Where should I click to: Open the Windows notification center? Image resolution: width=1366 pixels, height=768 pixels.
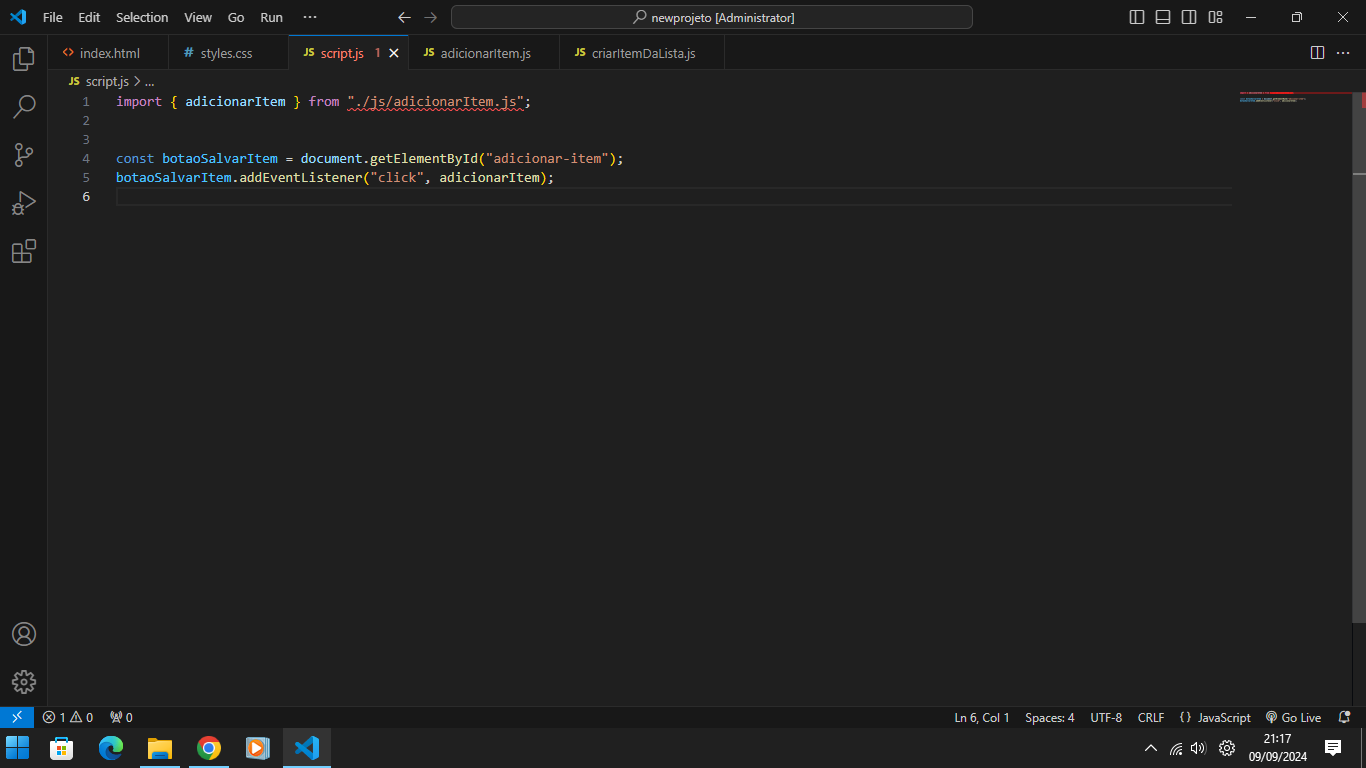tap(1333, 748)
